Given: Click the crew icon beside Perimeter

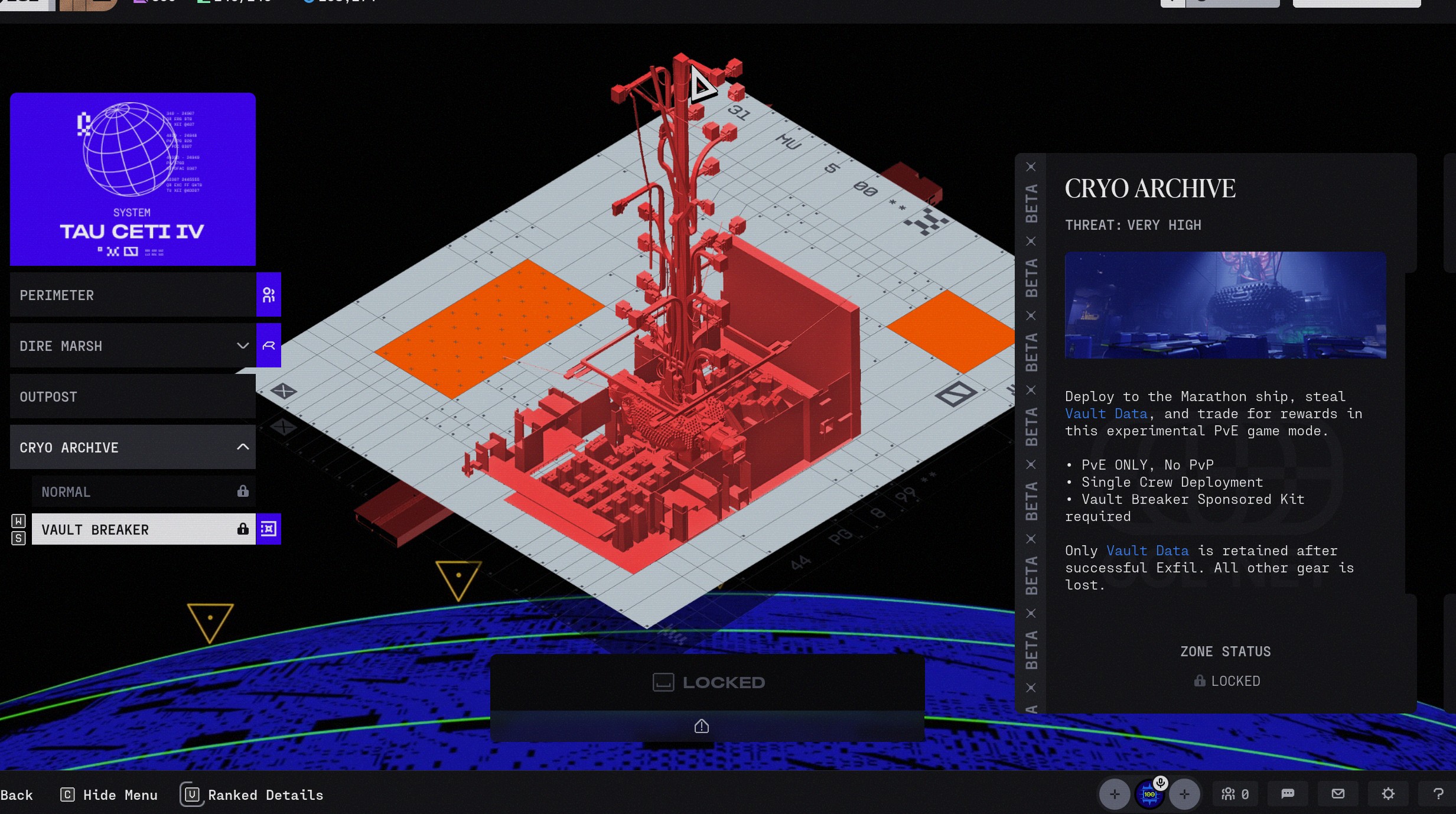Looking at the screenshot, I should coord(269,295).
